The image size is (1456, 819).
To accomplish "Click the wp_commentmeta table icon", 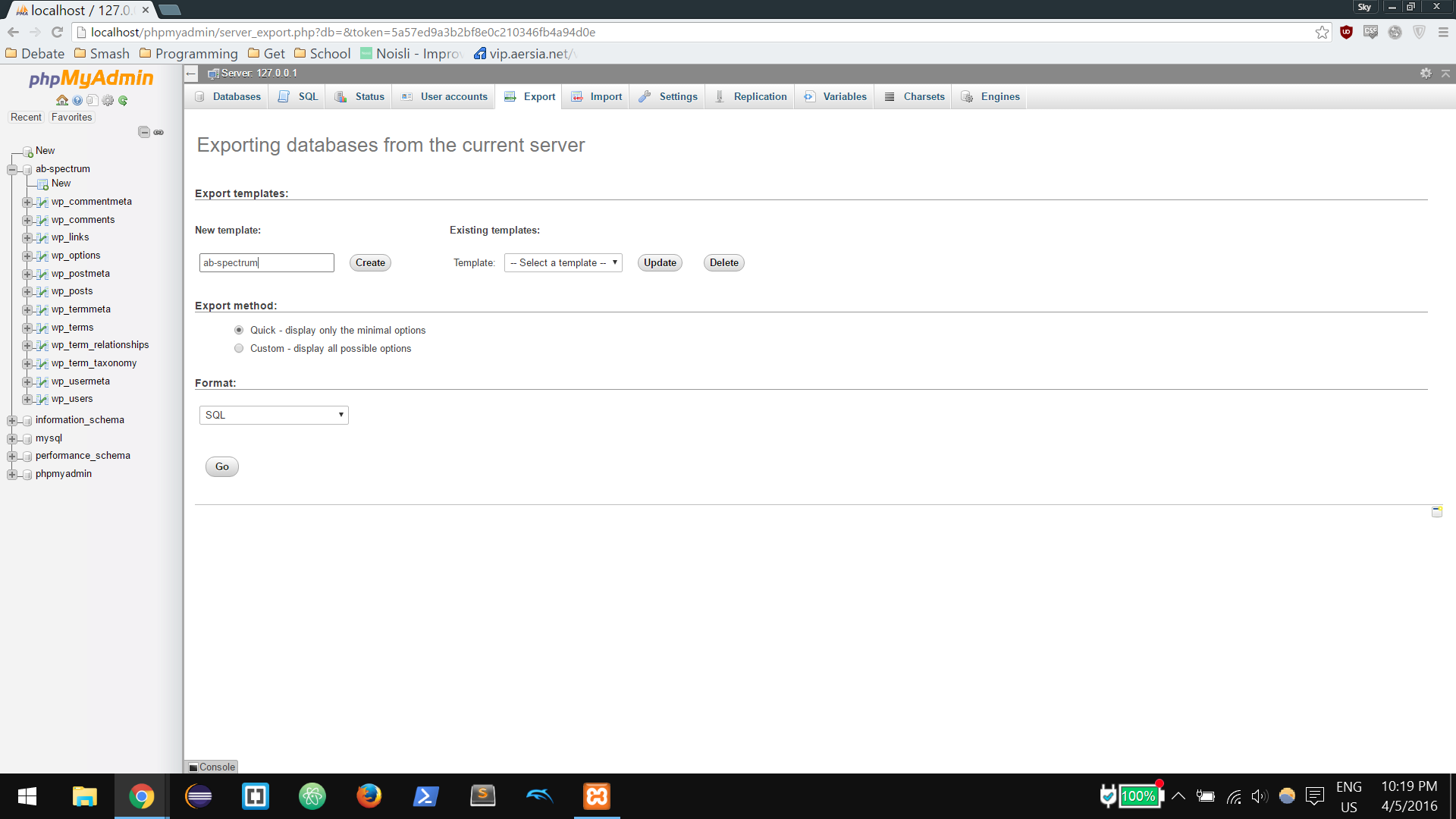I will (x=43, y=202).
